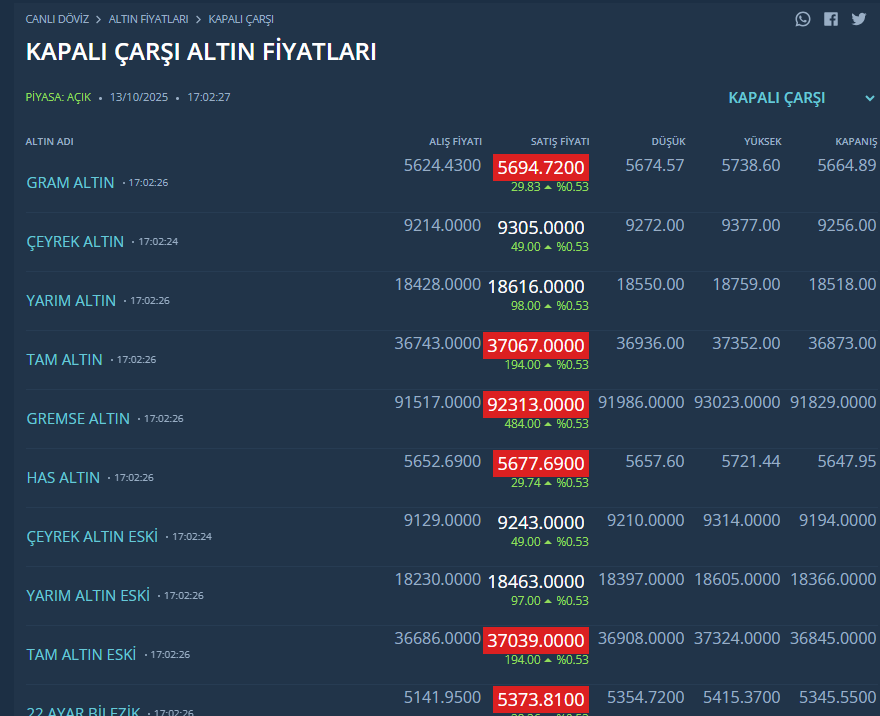Share page on Facebook icon
This screenshot has width=880, height=716.
(x=831, y=19)
